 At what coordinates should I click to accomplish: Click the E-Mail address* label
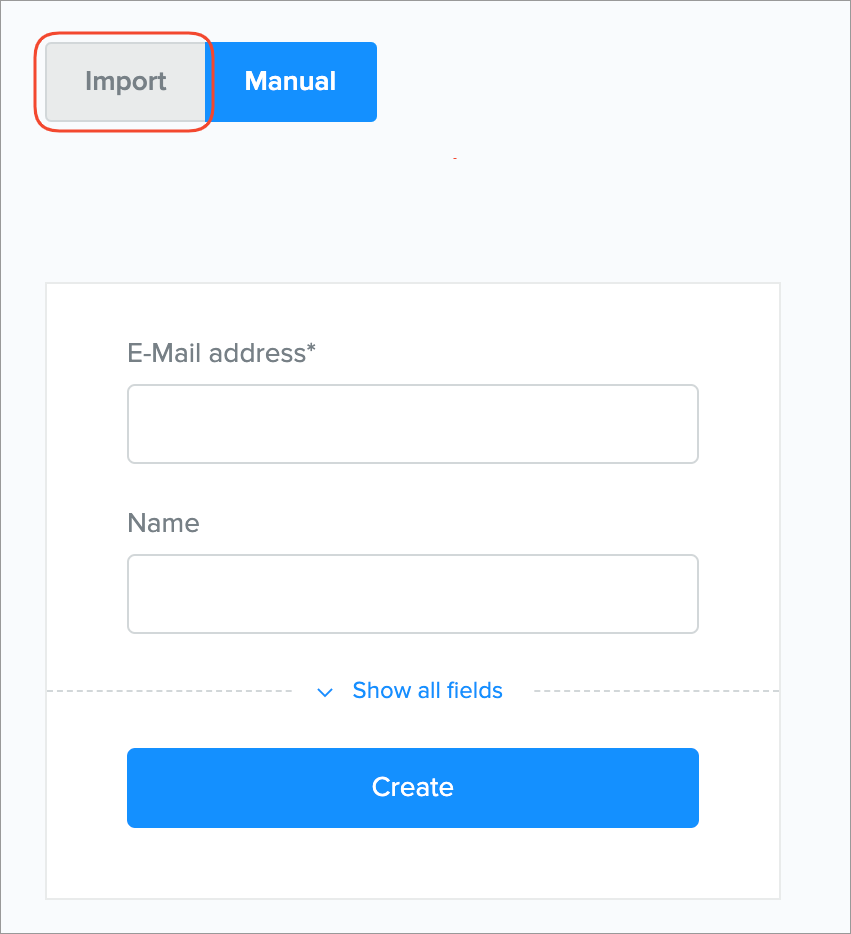coord(221,353)
